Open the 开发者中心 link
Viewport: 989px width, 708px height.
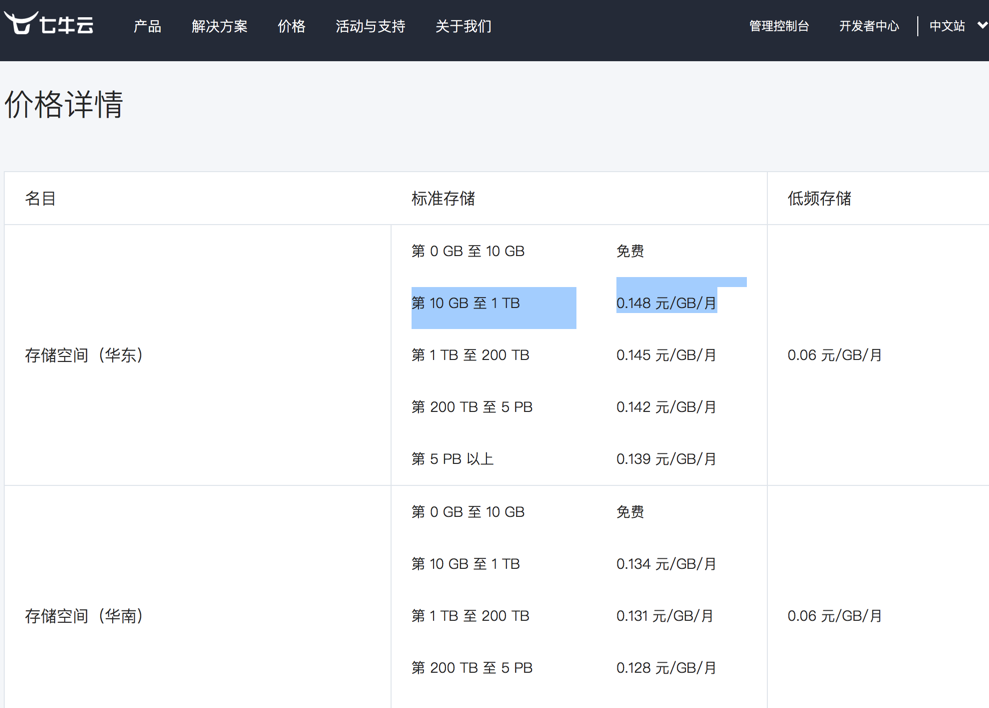[x=868, y=26]
